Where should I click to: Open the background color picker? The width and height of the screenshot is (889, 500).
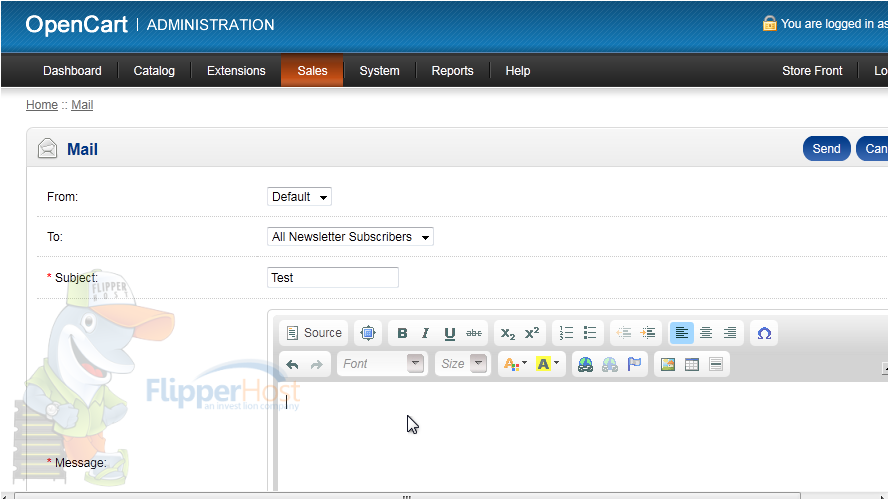[x=547, y=364]
